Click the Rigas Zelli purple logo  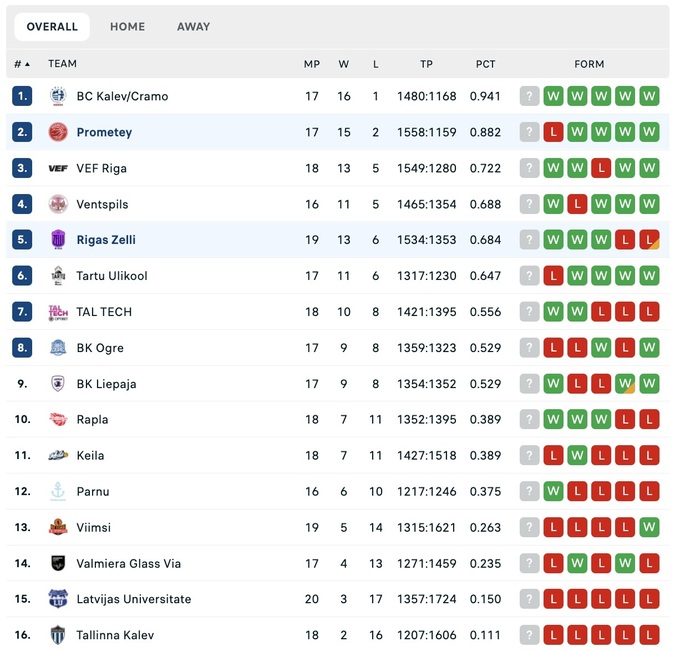pos(58,240)
